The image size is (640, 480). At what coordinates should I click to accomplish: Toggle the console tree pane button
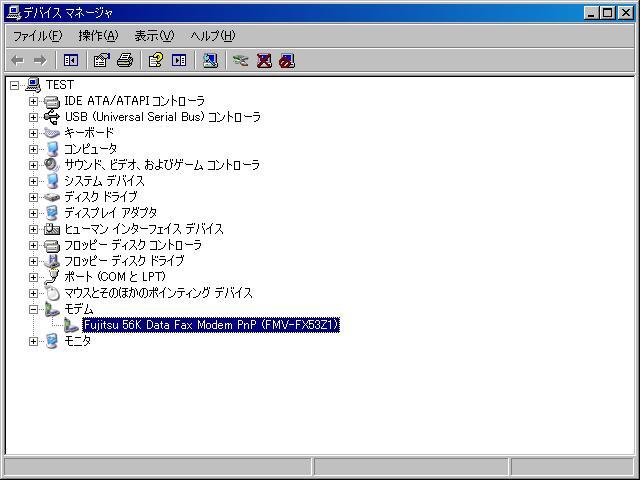(71, 61)
